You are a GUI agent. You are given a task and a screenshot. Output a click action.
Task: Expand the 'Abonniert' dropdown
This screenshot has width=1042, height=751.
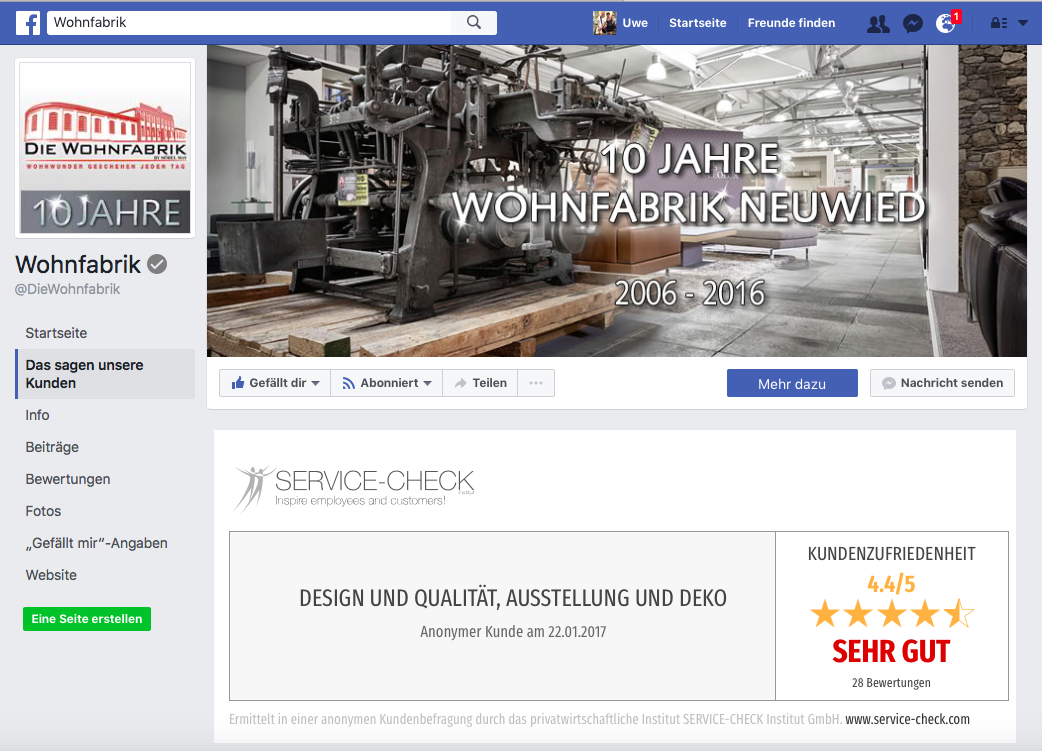pyautogui.click(x=386, y=383)
